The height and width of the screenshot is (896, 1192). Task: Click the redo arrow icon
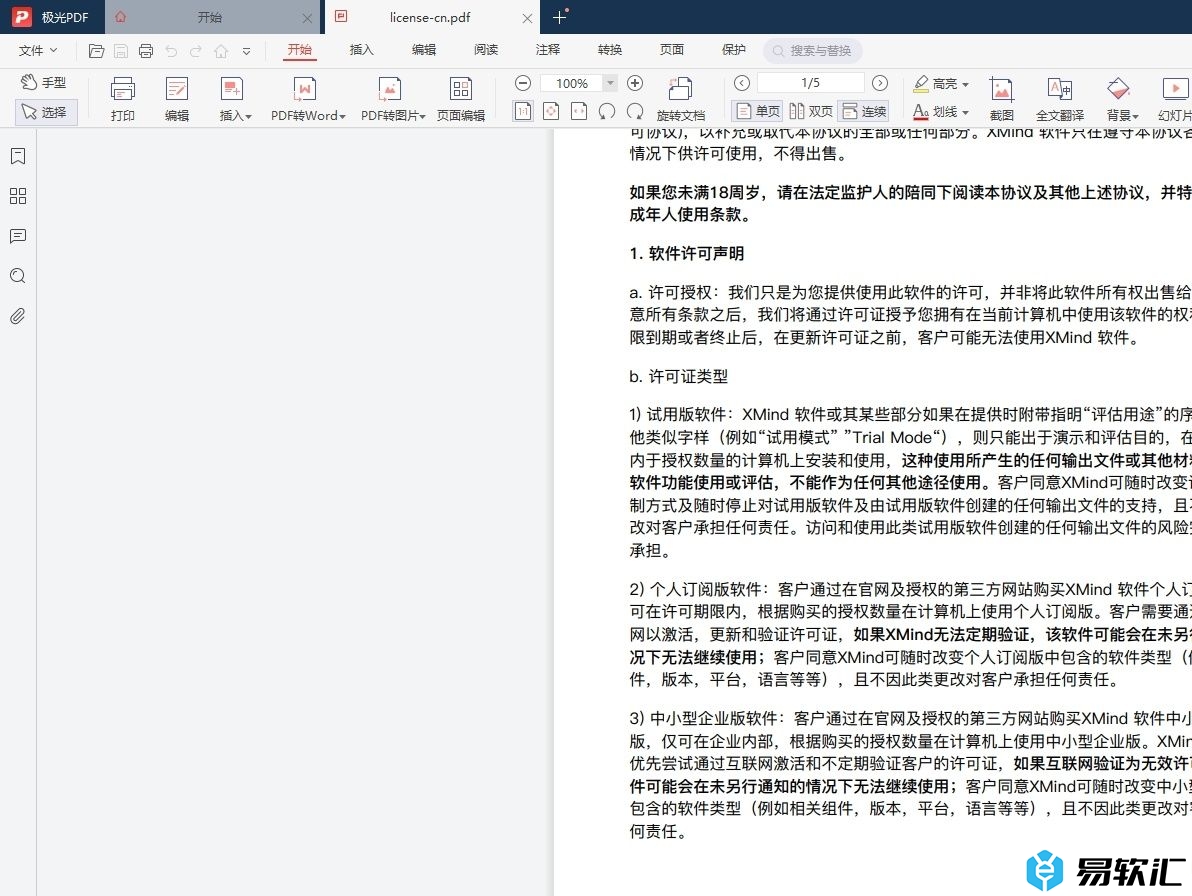195,51
